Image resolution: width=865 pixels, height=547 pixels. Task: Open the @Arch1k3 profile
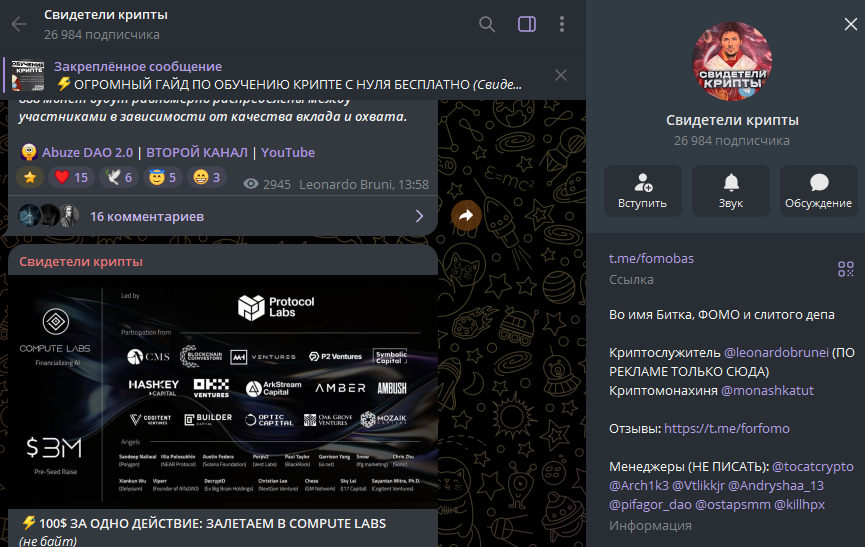pos(638,486)
